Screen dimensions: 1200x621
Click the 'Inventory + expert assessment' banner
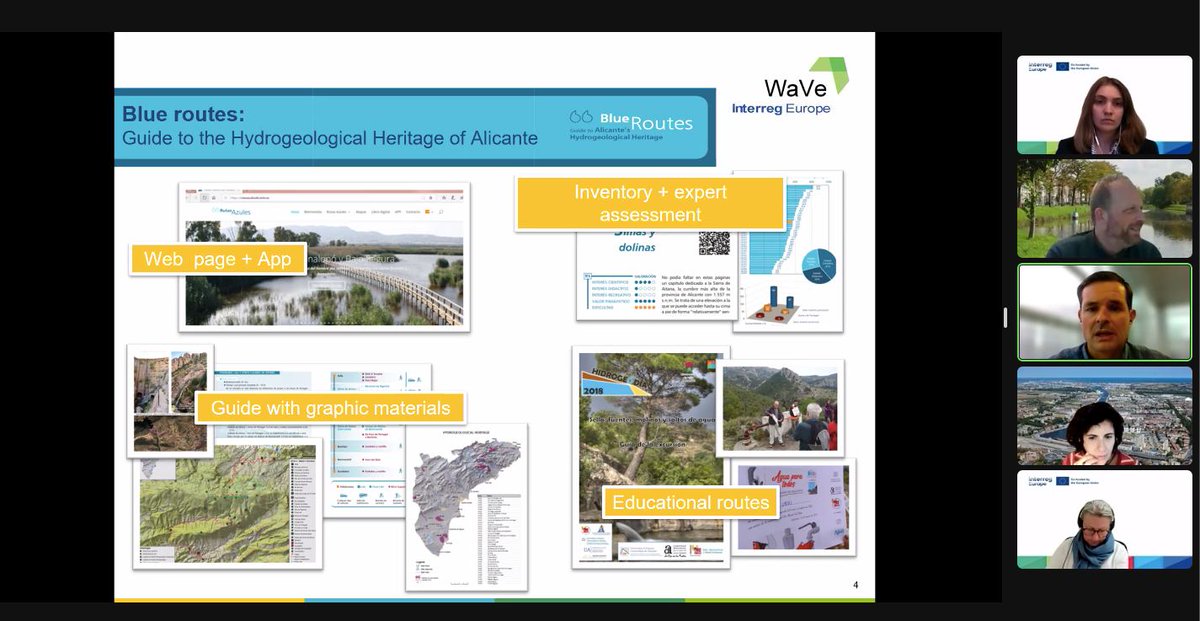[648, 201]
